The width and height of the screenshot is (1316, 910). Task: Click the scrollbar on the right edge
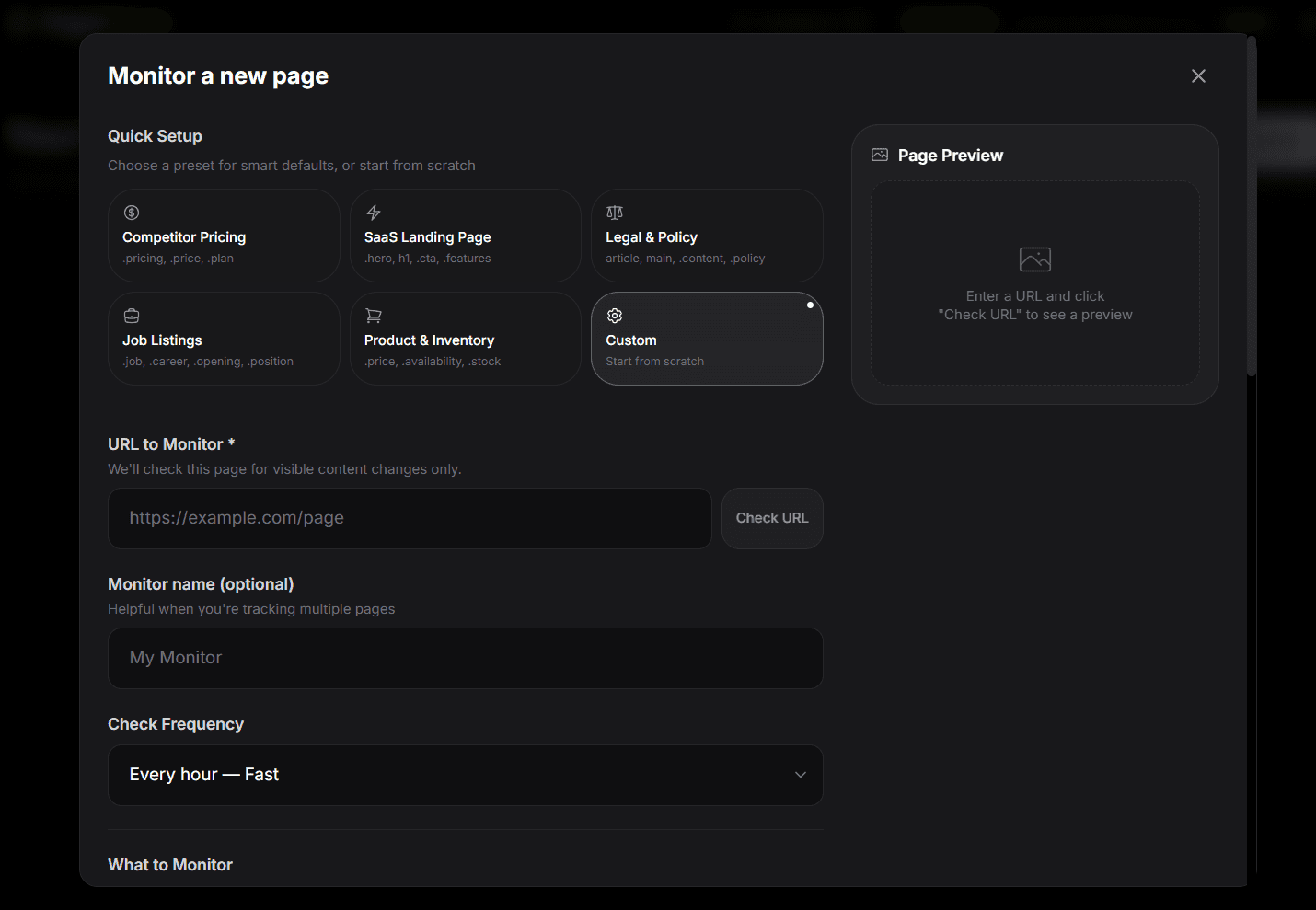click(1252, 202)
